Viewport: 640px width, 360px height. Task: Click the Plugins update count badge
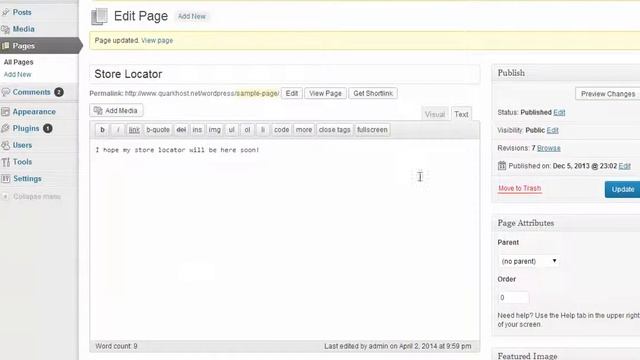pos(47,129)
